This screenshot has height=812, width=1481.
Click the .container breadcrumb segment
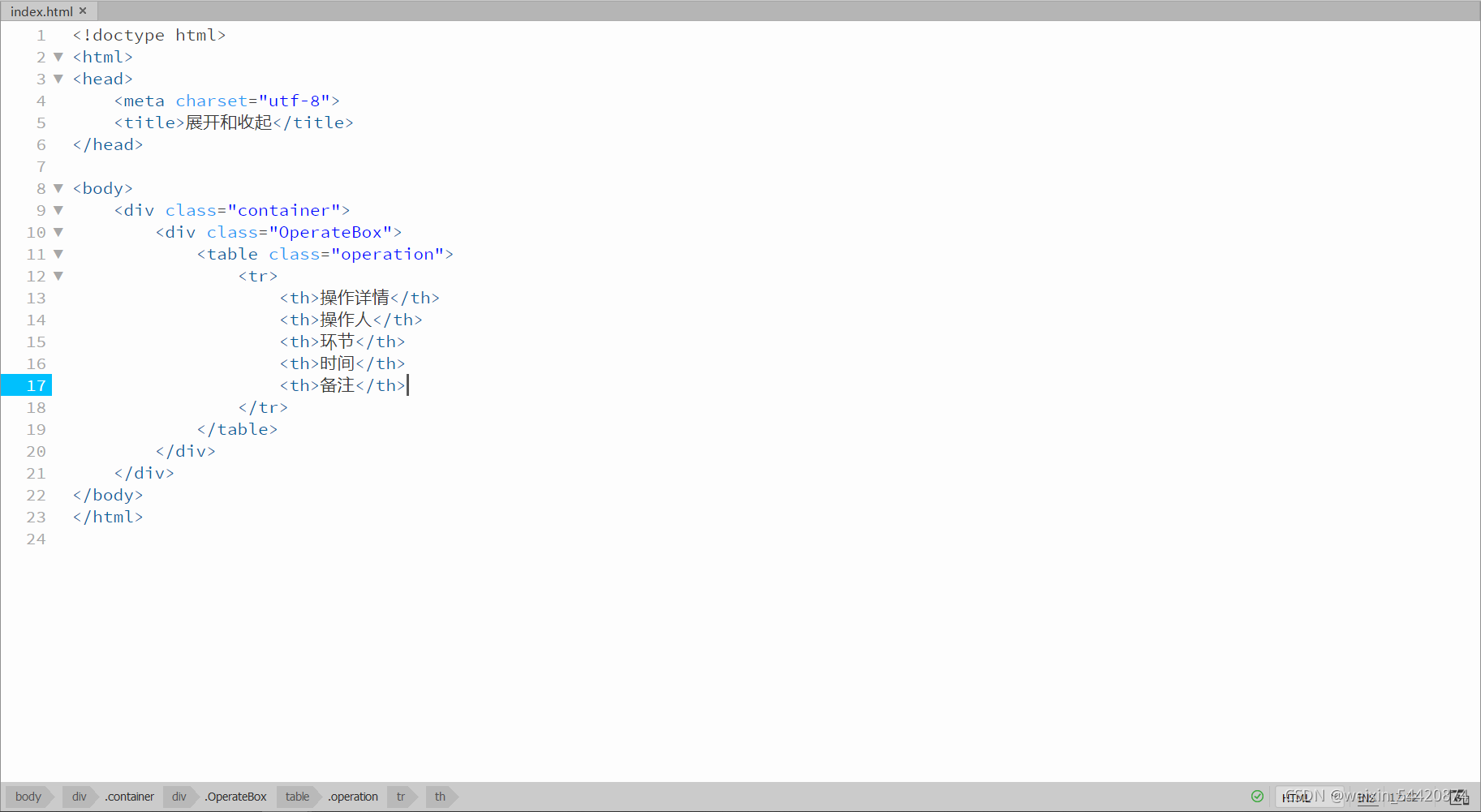point(130,797)
